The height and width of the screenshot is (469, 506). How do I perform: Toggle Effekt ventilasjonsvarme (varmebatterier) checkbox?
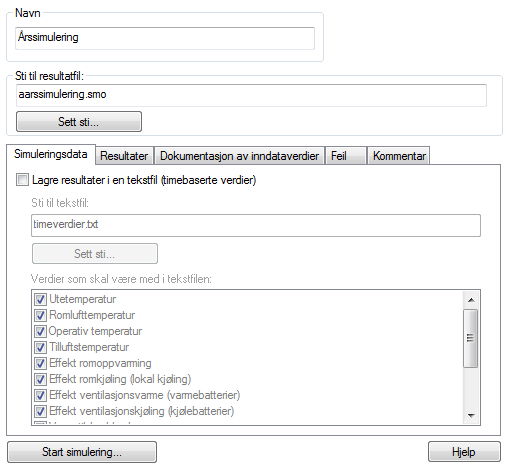coord(40,395)
